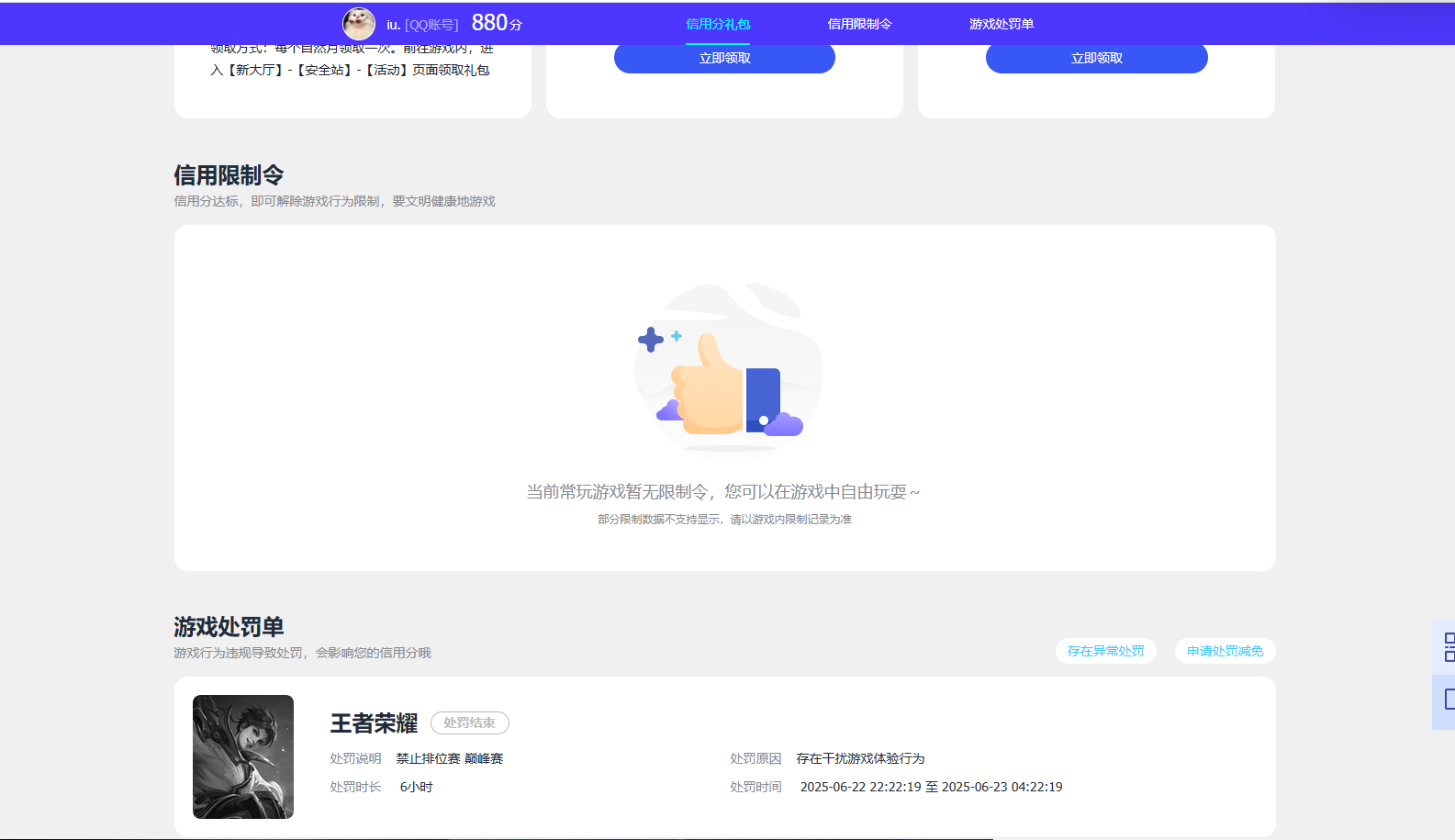Click the 信用分达标 subtitle text
This screenshot has height=840, width=1455.
point(334,201)
